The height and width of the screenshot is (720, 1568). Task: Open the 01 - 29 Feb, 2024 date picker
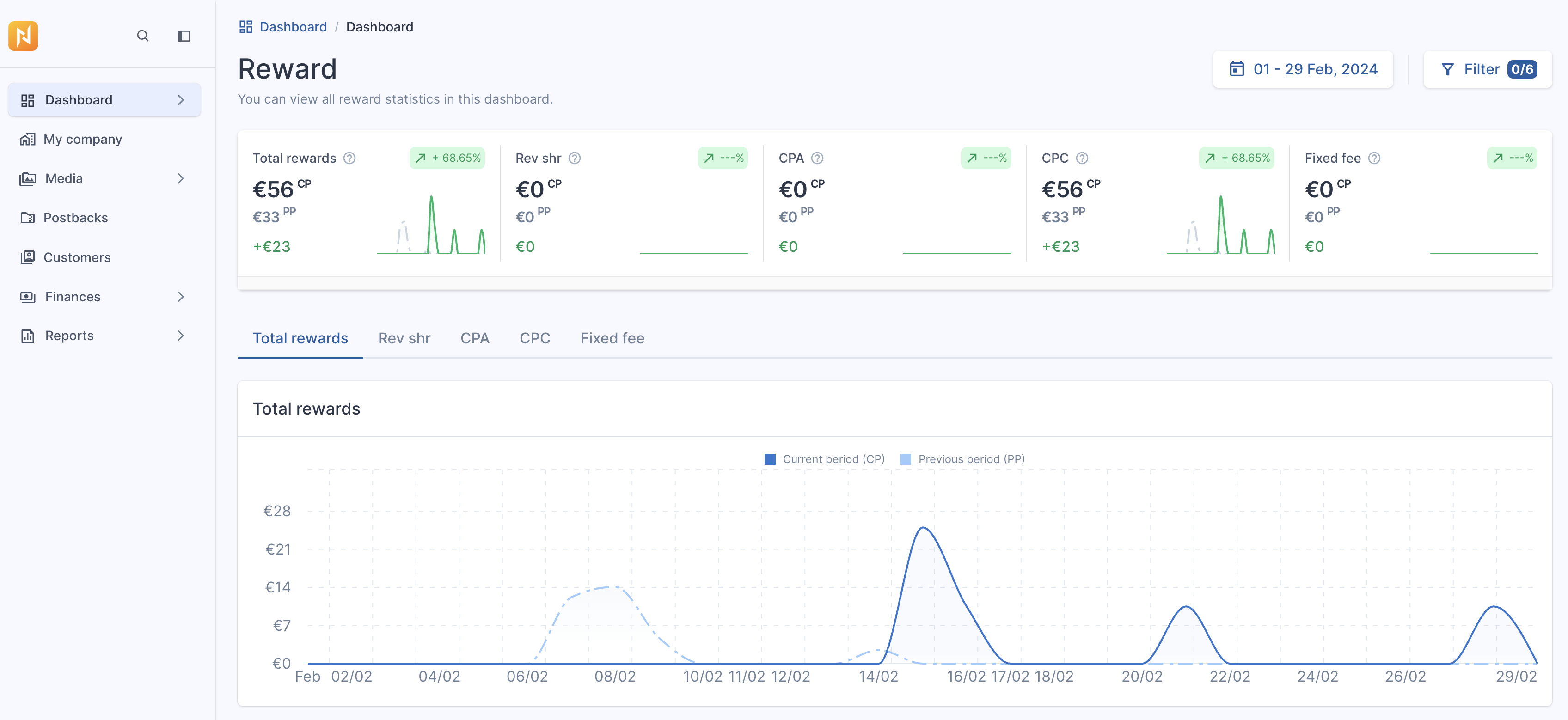[x=1303, y=69]
